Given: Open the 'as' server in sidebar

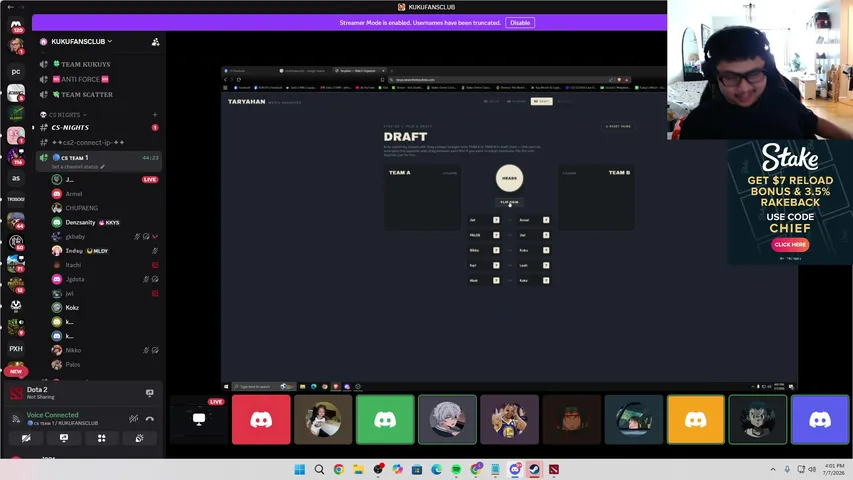Looking at the screenshot, I should [x=16, y=178].
